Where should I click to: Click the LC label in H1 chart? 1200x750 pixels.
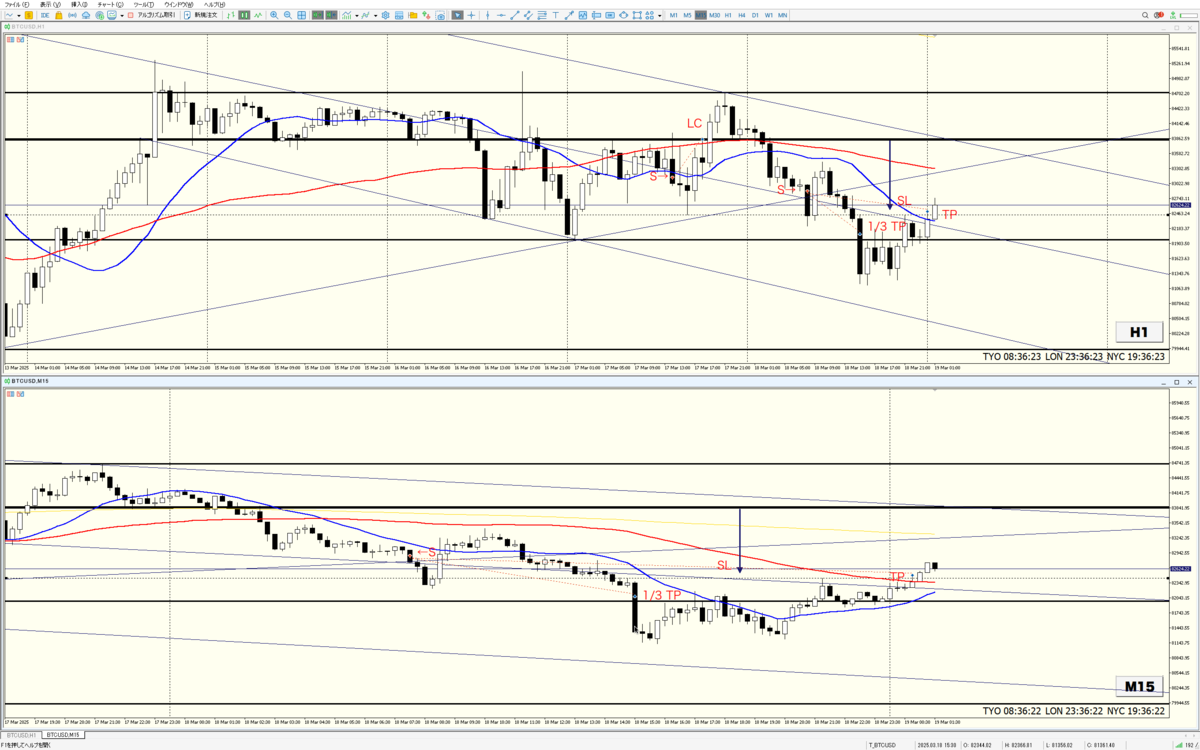click(x=694, y=123)
